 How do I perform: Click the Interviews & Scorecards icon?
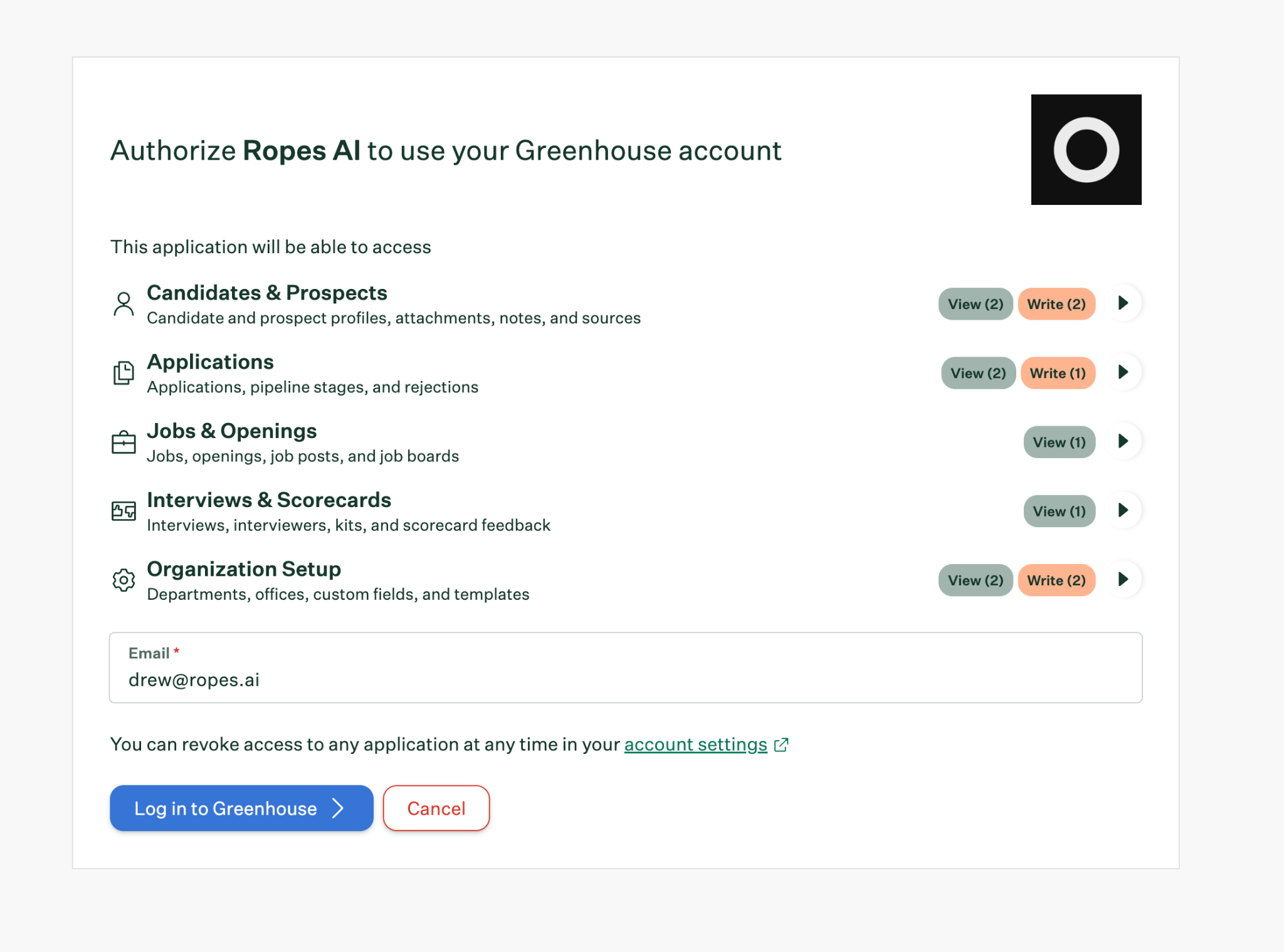(x=124, y=511)
